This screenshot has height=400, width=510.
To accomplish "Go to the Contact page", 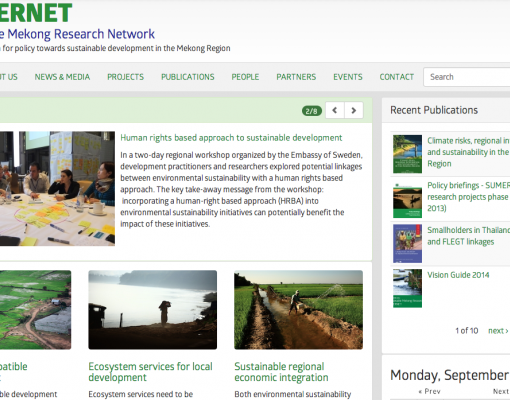I will click(x=397, y=77).
